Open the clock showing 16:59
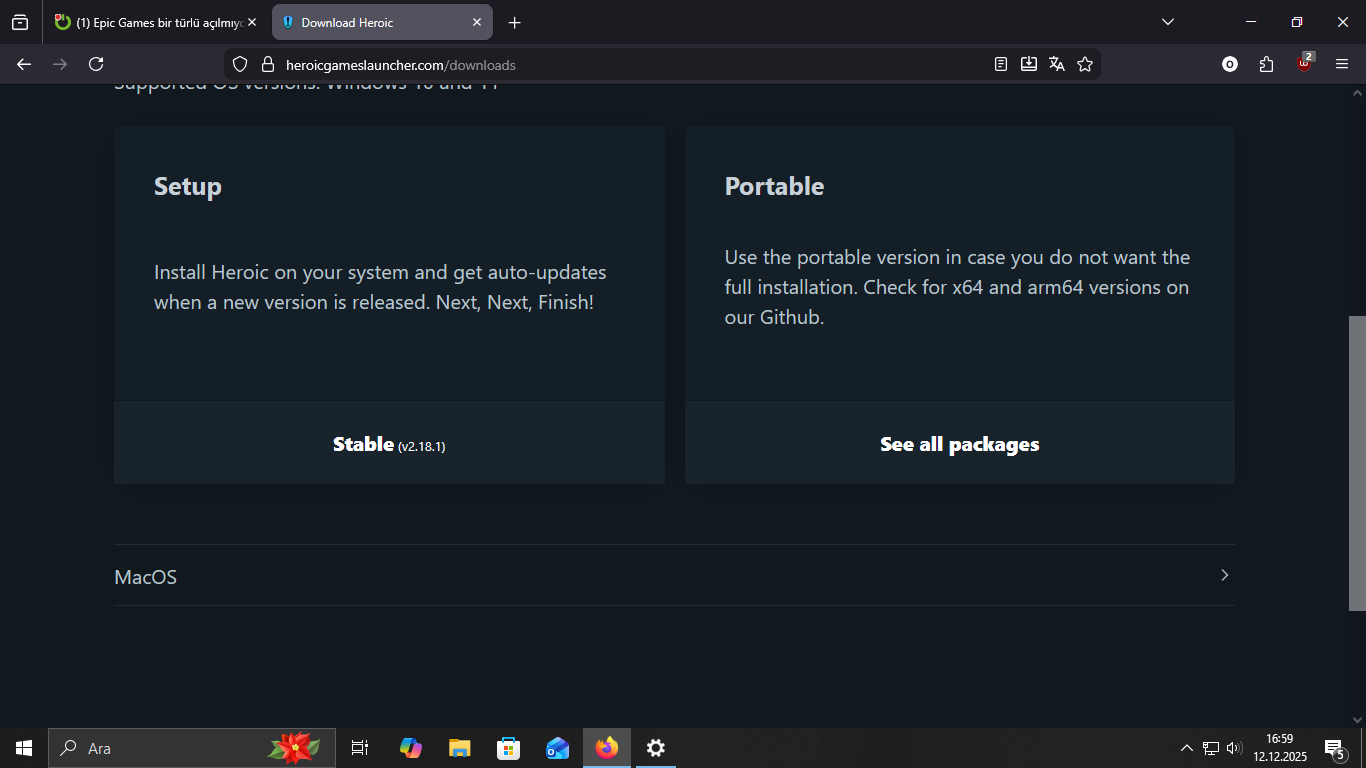This screenshot has width=1366, height=768. click(1280, 748)
